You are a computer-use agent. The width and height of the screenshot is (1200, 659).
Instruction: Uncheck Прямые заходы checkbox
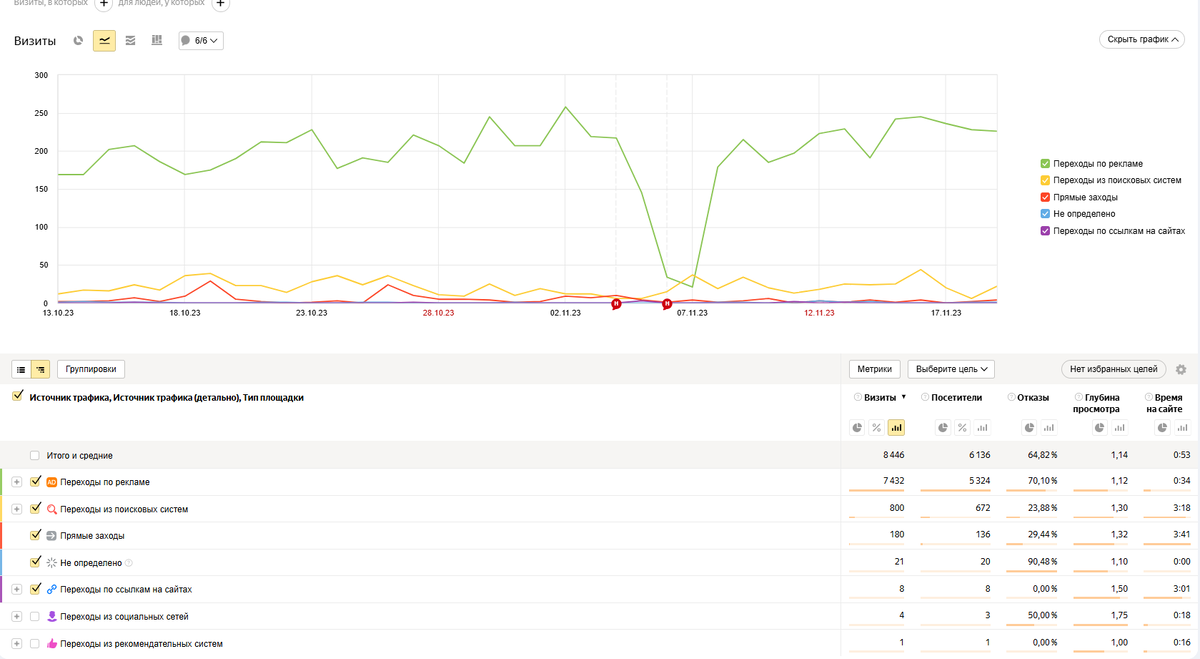click(36, 535)
